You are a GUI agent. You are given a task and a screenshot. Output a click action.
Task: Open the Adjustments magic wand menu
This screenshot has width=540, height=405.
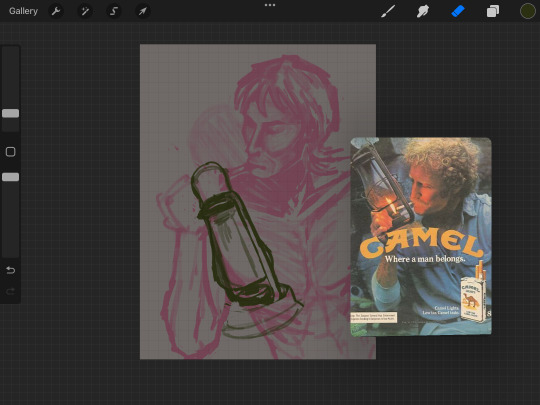point(85,11)
